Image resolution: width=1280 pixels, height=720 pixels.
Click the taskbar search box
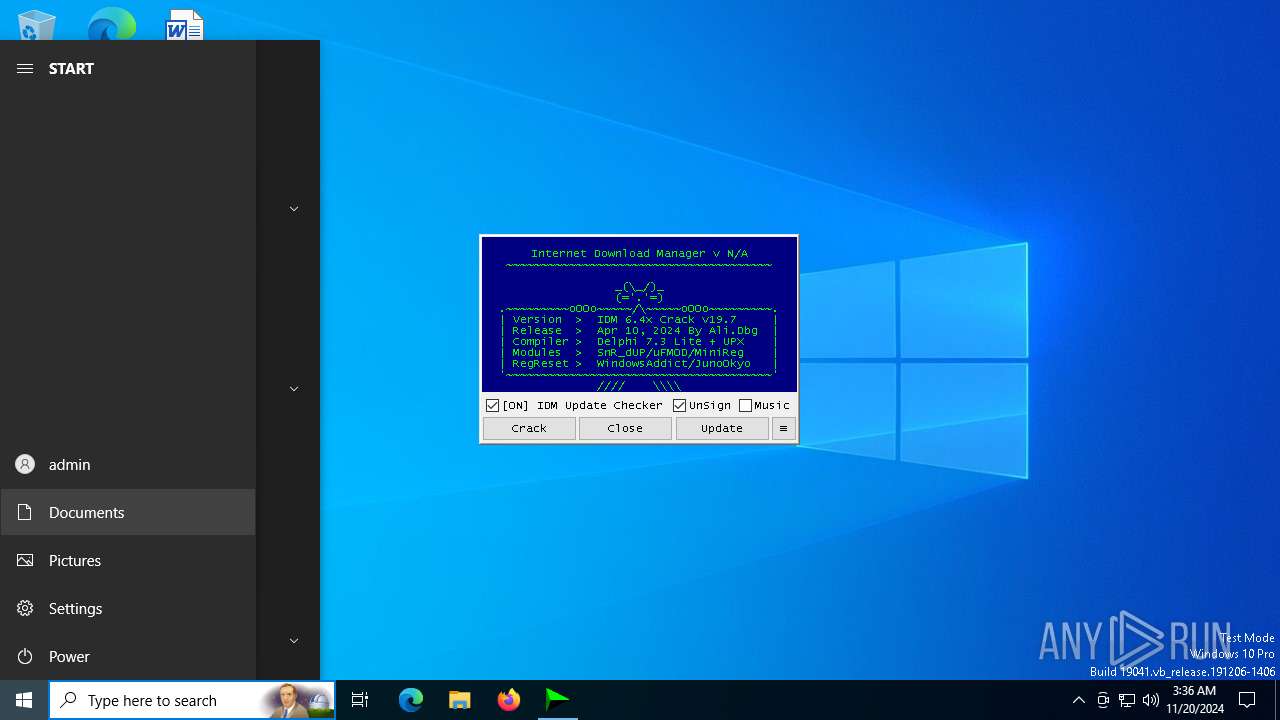[192, 700]
